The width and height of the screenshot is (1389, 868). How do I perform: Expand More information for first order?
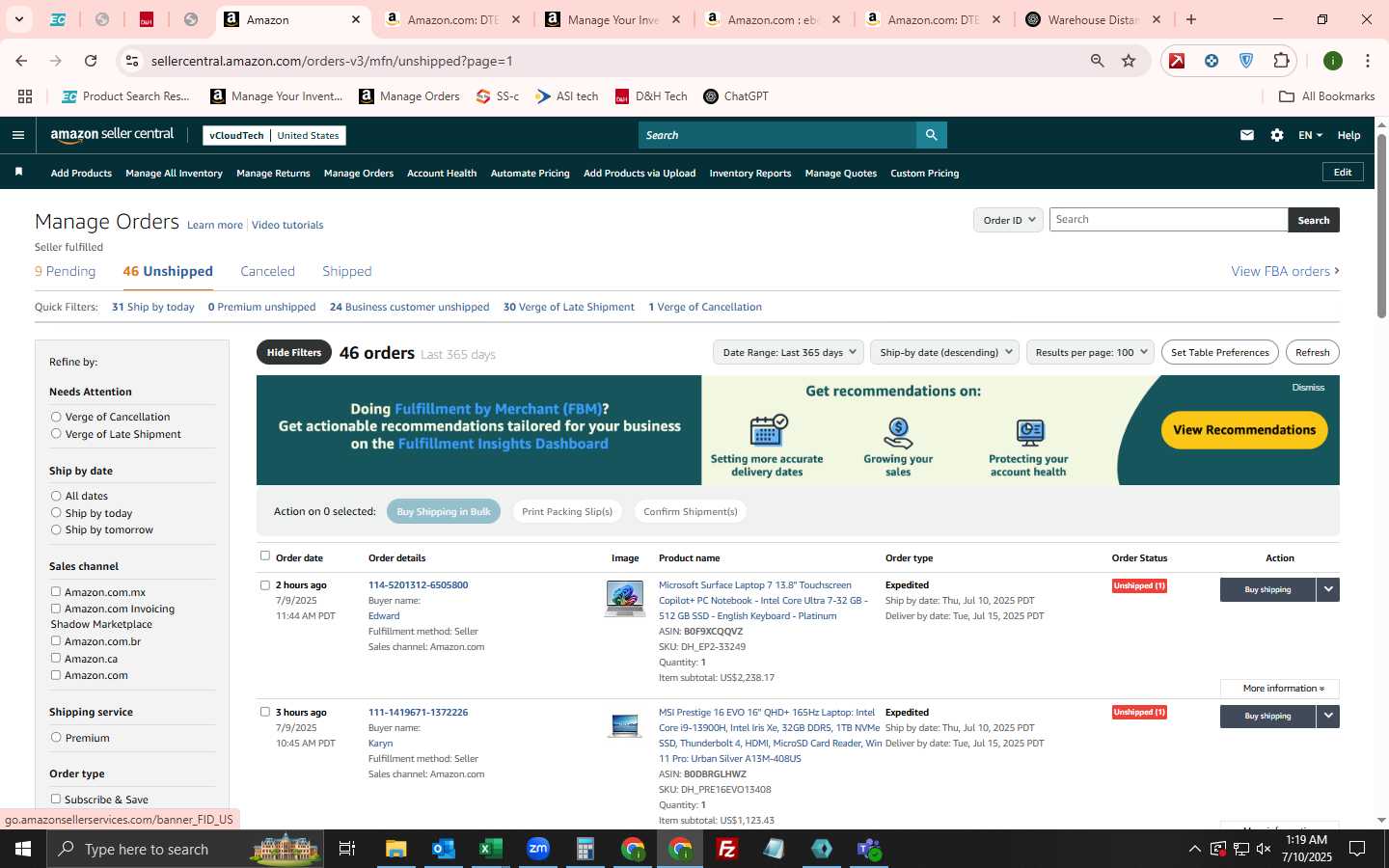[1282, 689]
